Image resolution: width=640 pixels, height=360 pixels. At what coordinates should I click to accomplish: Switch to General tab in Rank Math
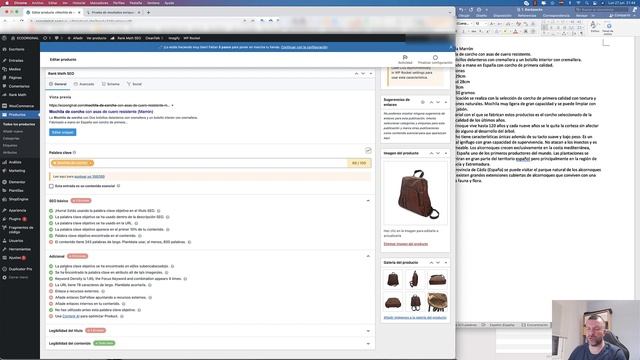click(58, 84)
